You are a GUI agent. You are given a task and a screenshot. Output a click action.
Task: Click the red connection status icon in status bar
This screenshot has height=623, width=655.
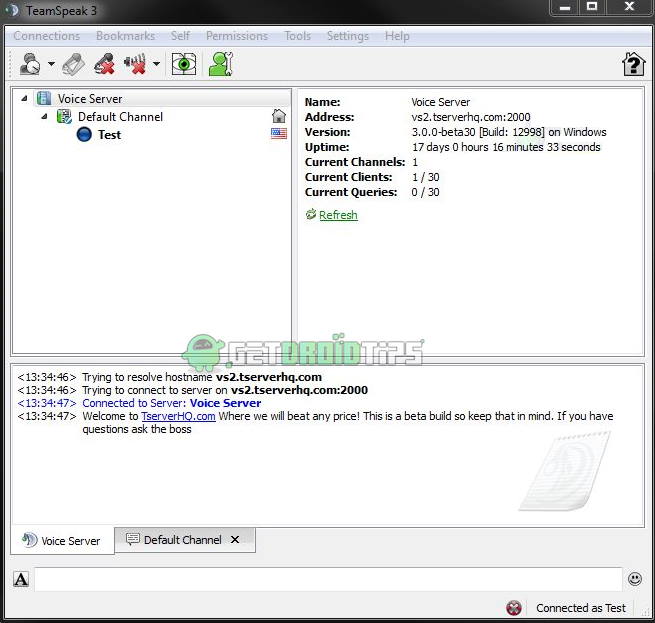click(x=514, y=608)
